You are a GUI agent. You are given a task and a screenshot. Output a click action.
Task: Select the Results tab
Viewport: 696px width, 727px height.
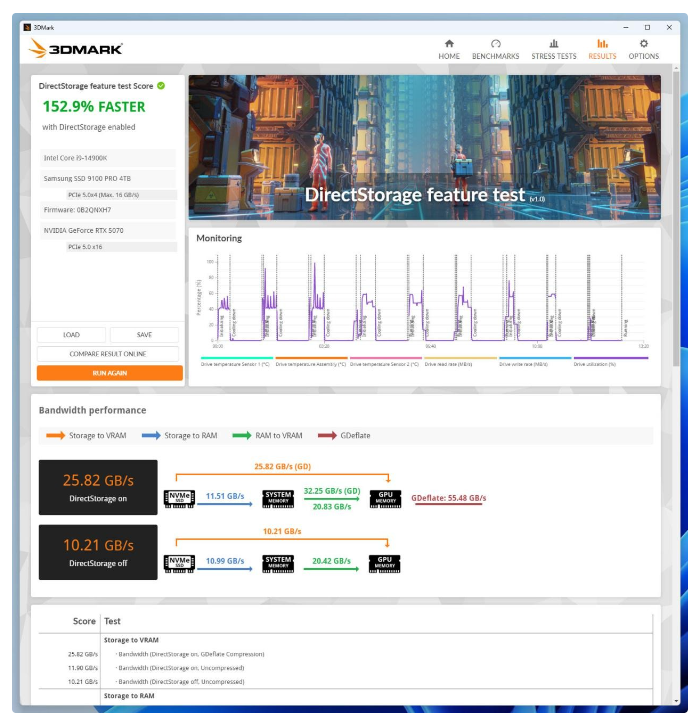click(x=602, y=50)
